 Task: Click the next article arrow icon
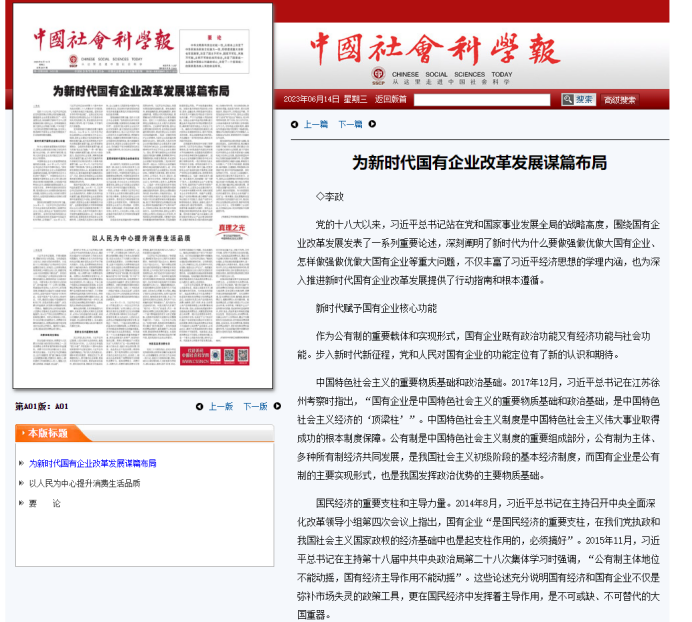(x=372, y=124)
